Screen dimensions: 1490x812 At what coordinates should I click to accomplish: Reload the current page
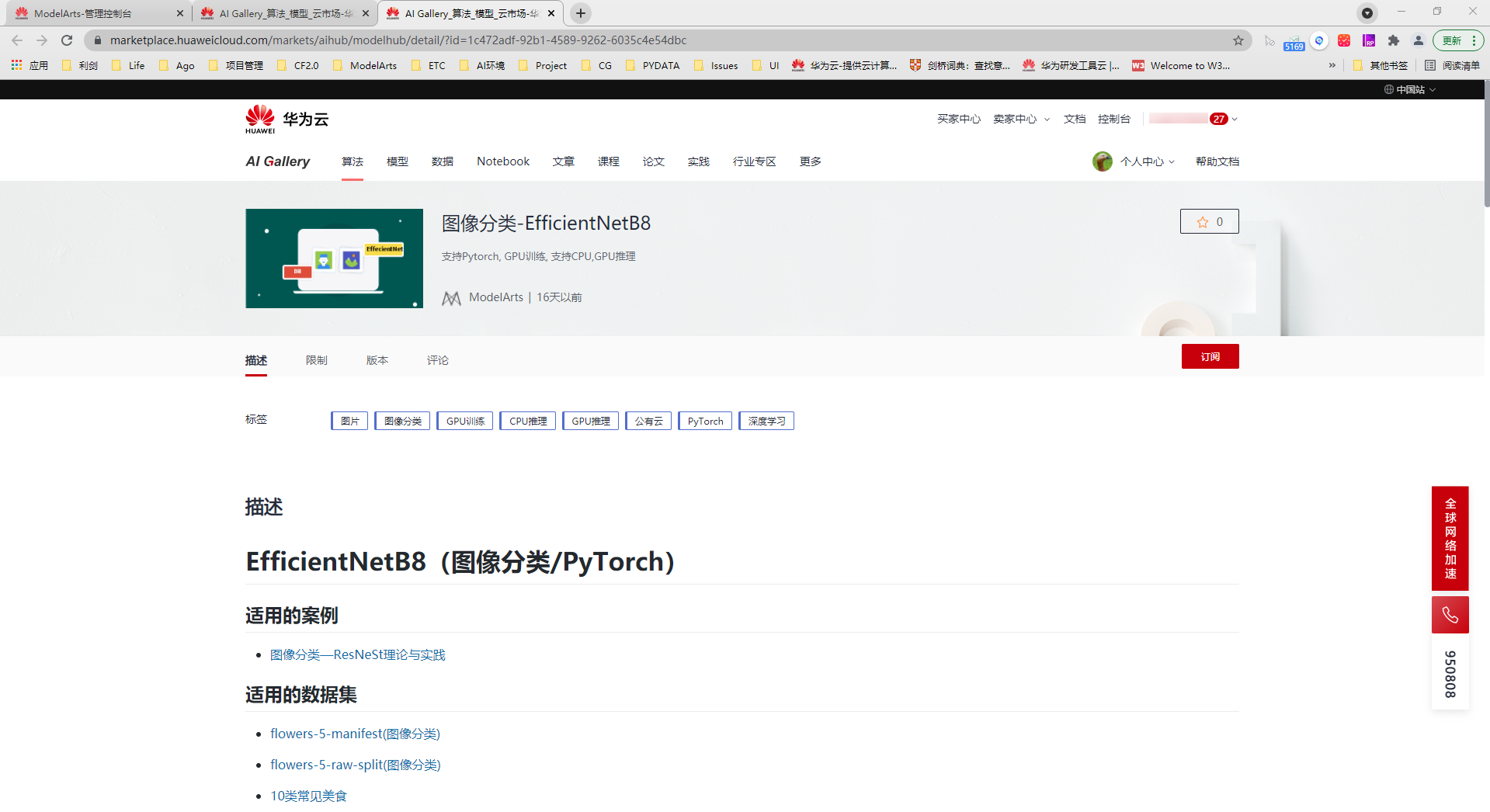point(67,40)
